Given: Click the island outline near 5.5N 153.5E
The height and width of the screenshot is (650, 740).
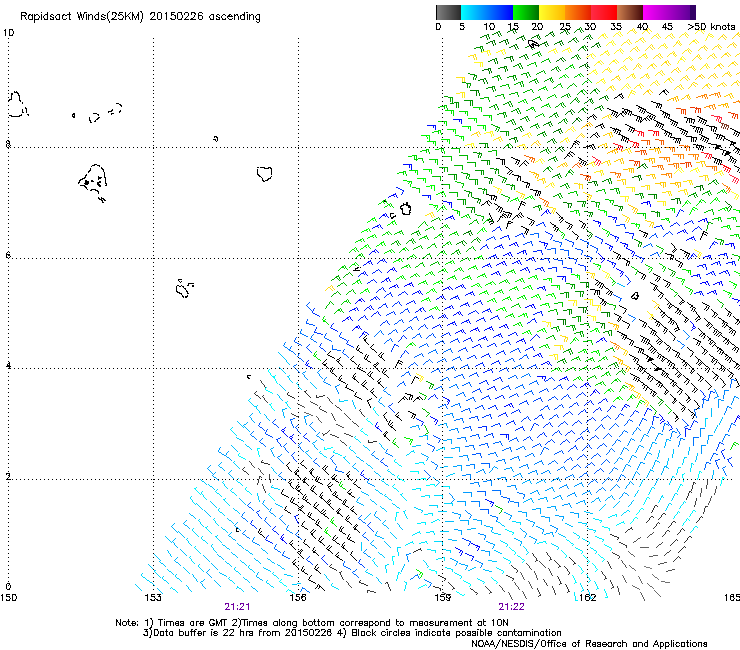Looking at the screenshot, I should (184, 288).
